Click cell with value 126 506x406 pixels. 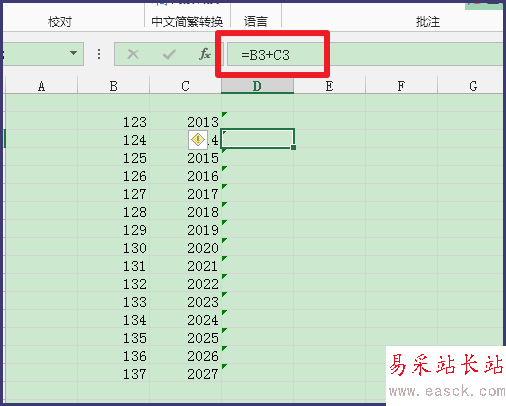[x=113, y=175]
